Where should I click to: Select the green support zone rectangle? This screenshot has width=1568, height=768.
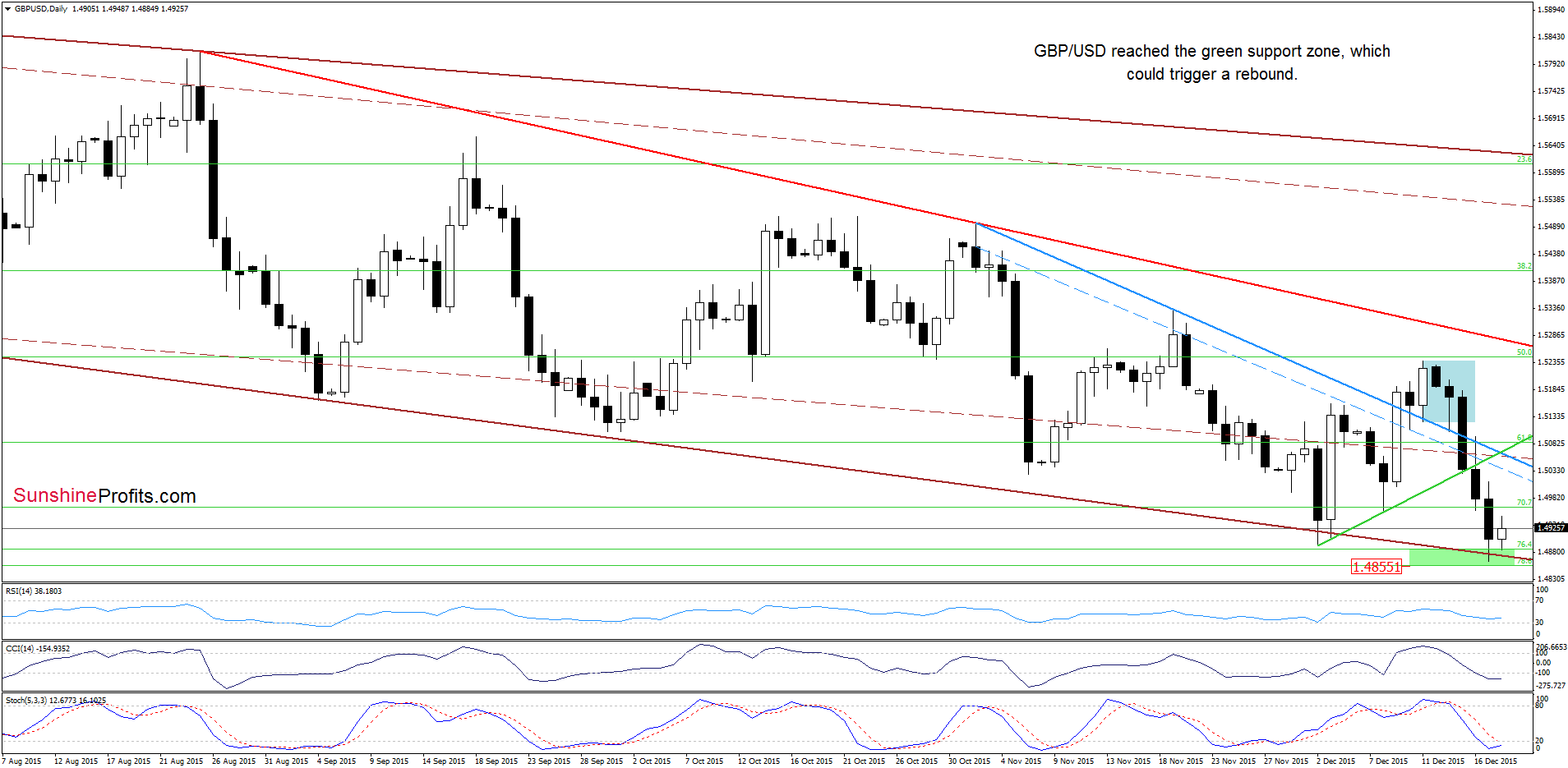point(1463,557)
